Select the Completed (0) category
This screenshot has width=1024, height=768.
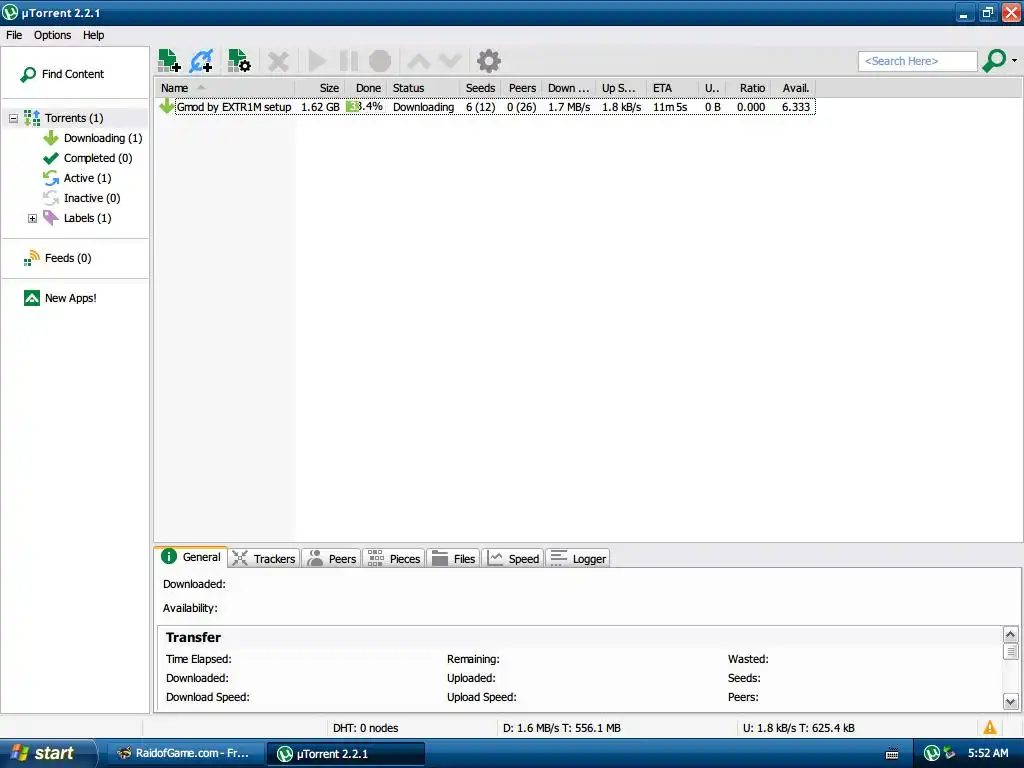pyautogui.click(x=88, y=158)
